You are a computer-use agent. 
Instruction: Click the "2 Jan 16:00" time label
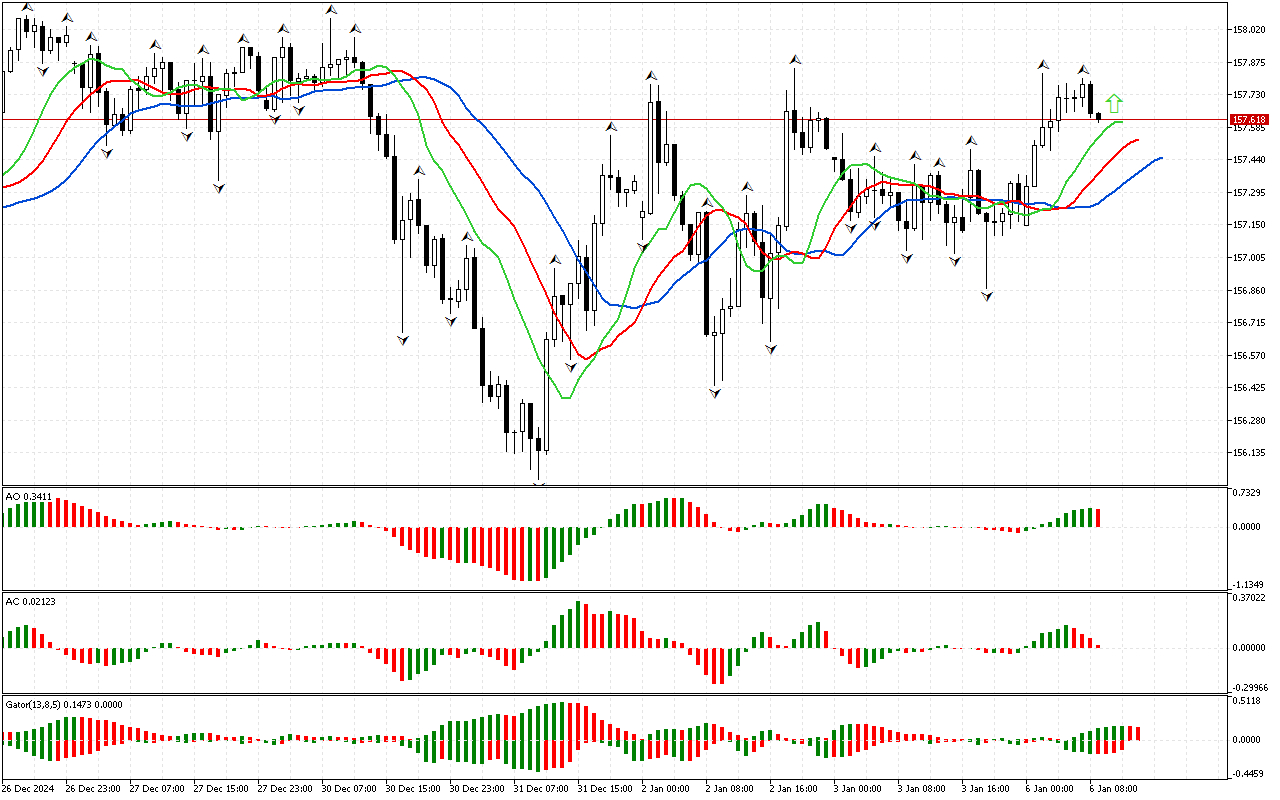[794, 789]
